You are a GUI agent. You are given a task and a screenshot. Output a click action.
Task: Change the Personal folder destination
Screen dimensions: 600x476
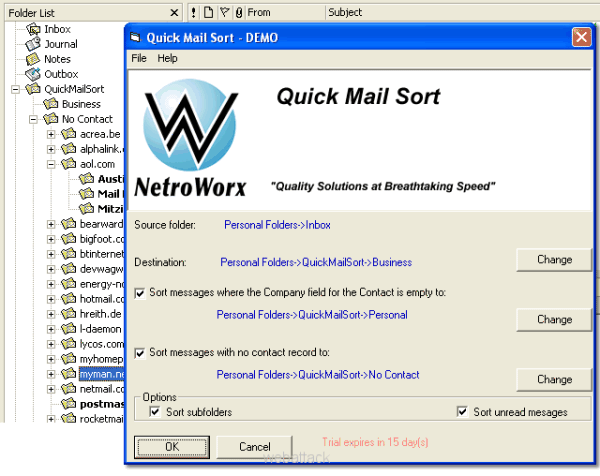pos(554,320)
